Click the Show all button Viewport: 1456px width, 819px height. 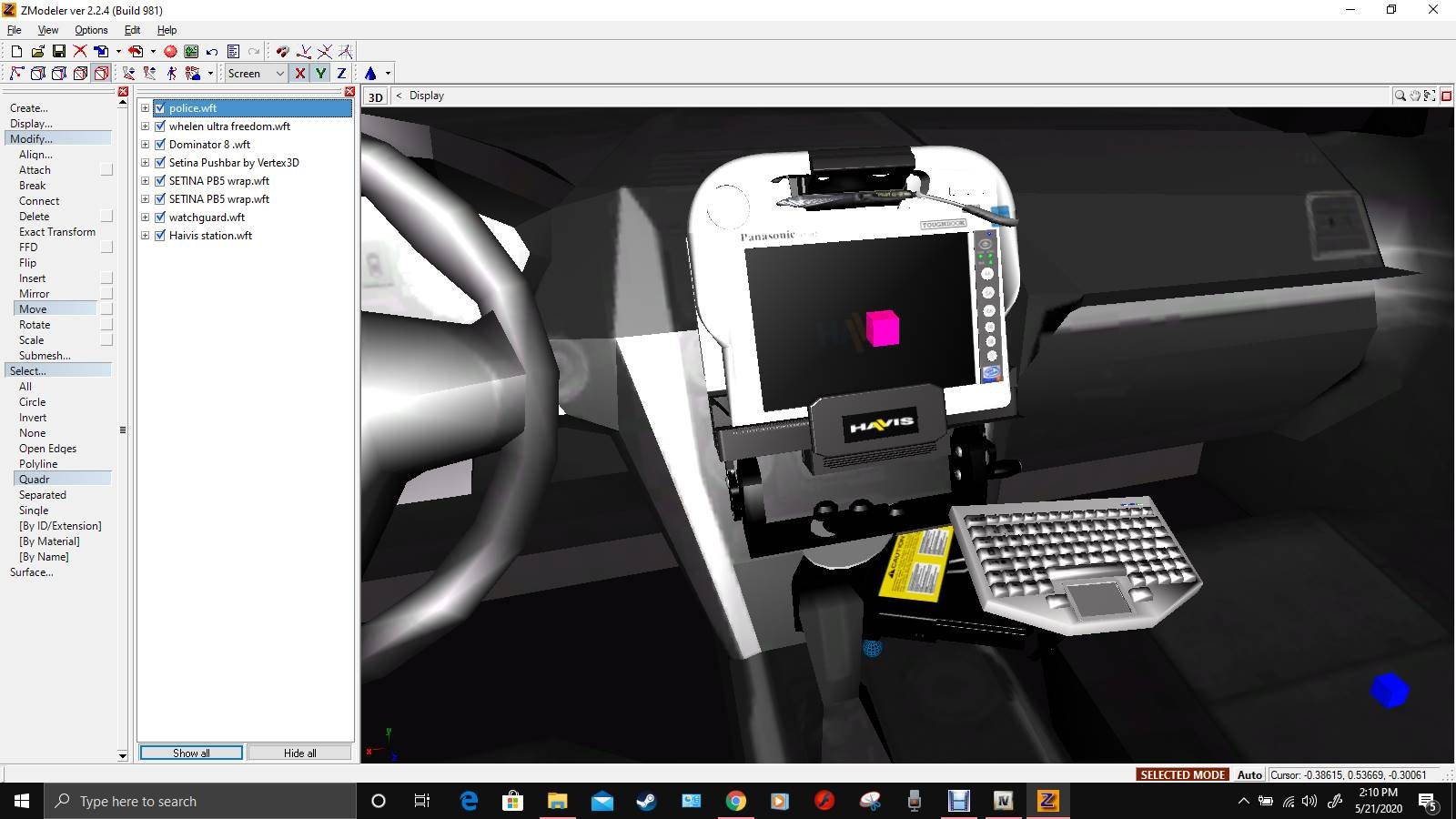pyautogui.click(x=191, y=753)
